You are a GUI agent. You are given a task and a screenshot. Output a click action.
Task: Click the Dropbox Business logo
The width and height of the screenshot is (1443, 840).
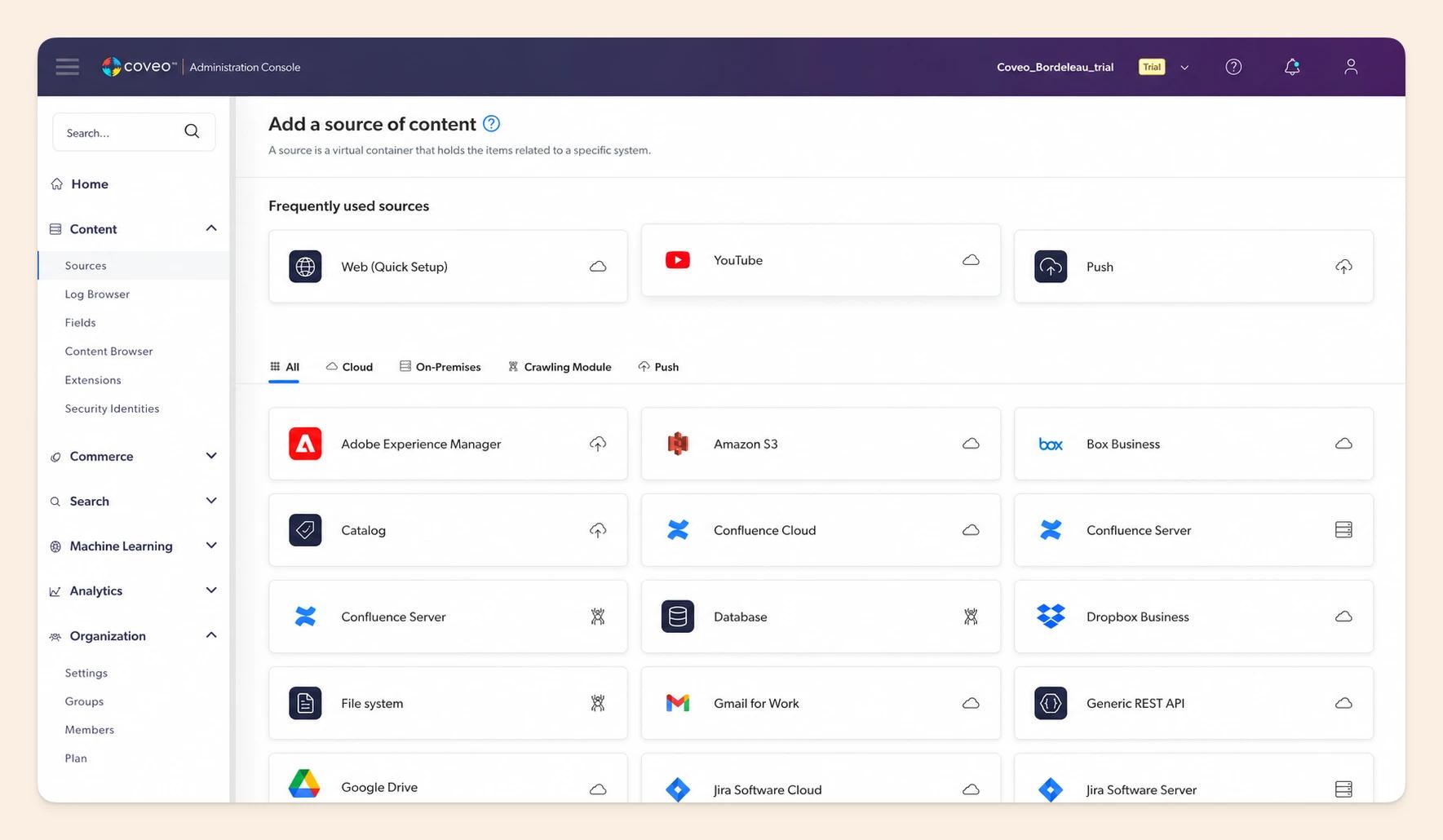point(1051,617)
